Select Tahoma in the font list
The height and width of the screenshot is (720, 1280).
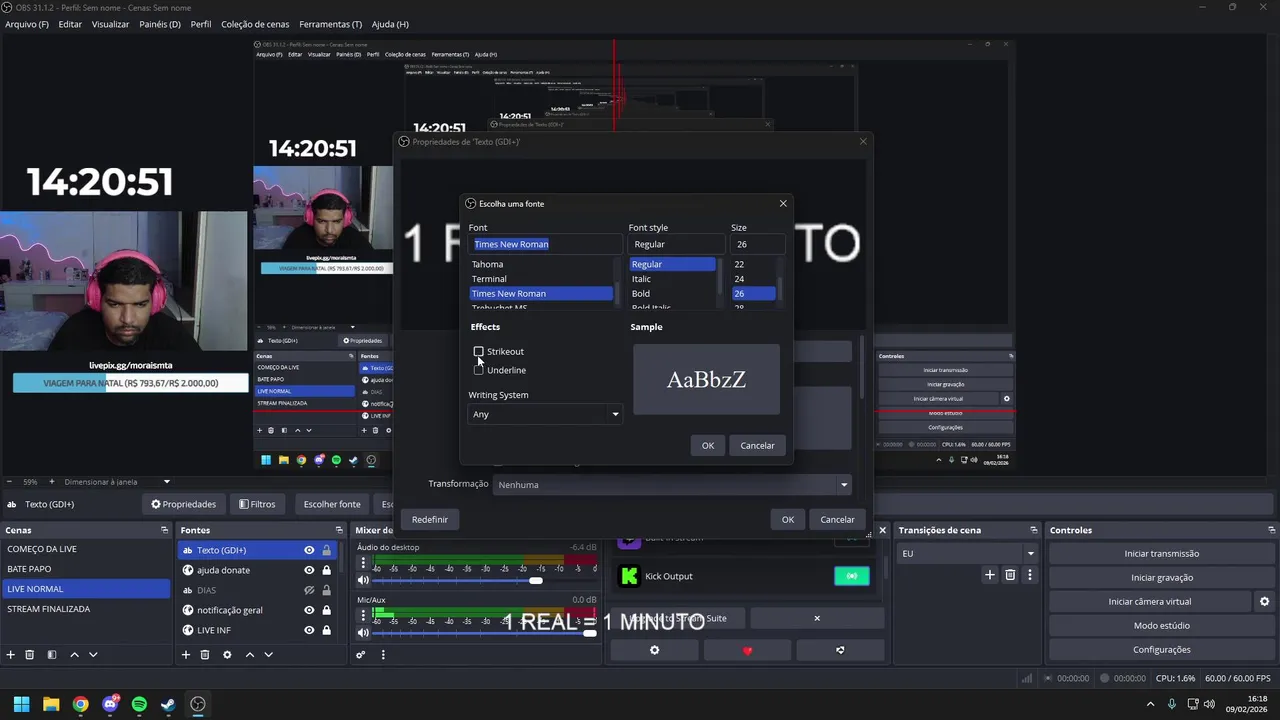click(x=541, y=264)
